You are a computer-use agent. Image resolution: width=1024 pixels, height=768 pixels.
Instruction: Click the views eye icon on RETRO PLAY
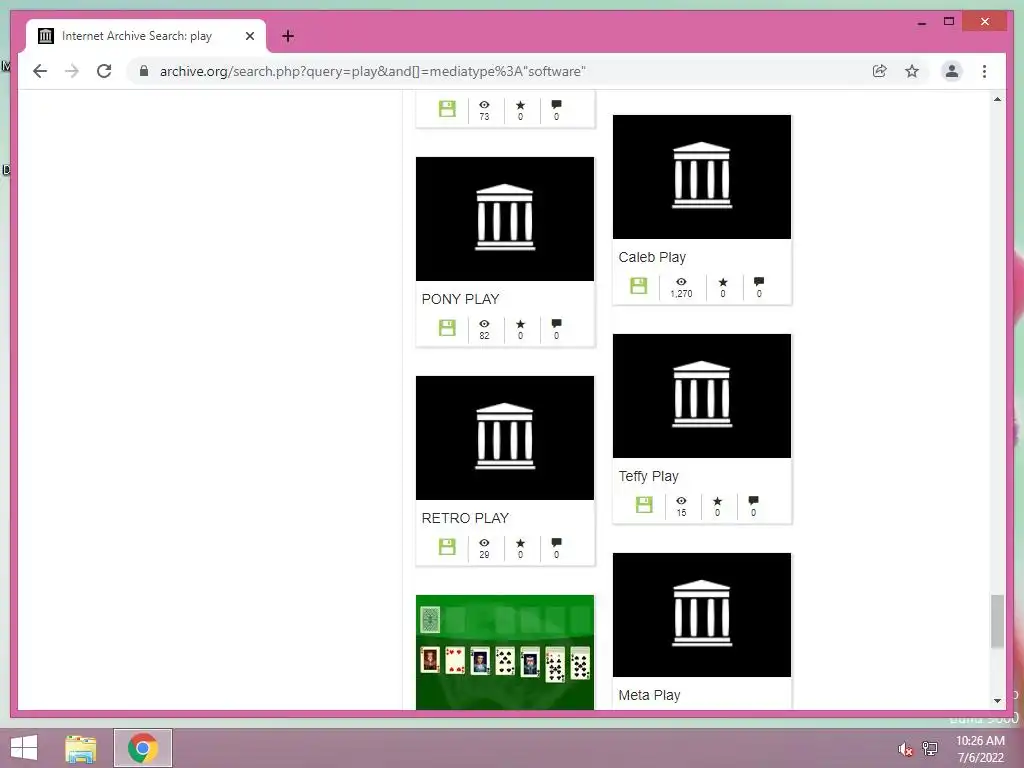(x=484, y=543)
